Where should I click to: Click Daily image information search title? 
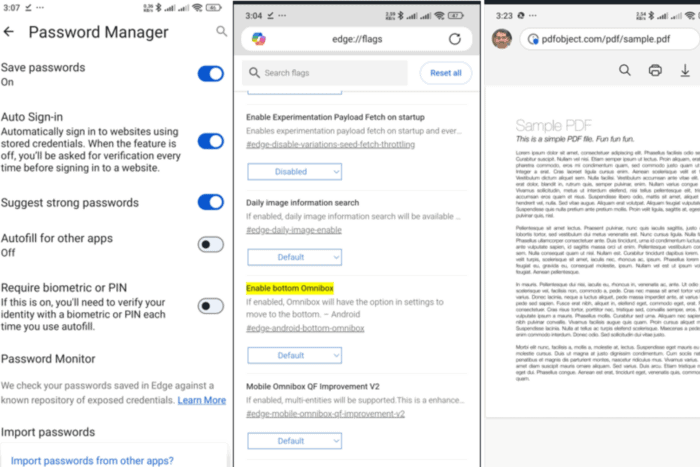coord(303,203)
